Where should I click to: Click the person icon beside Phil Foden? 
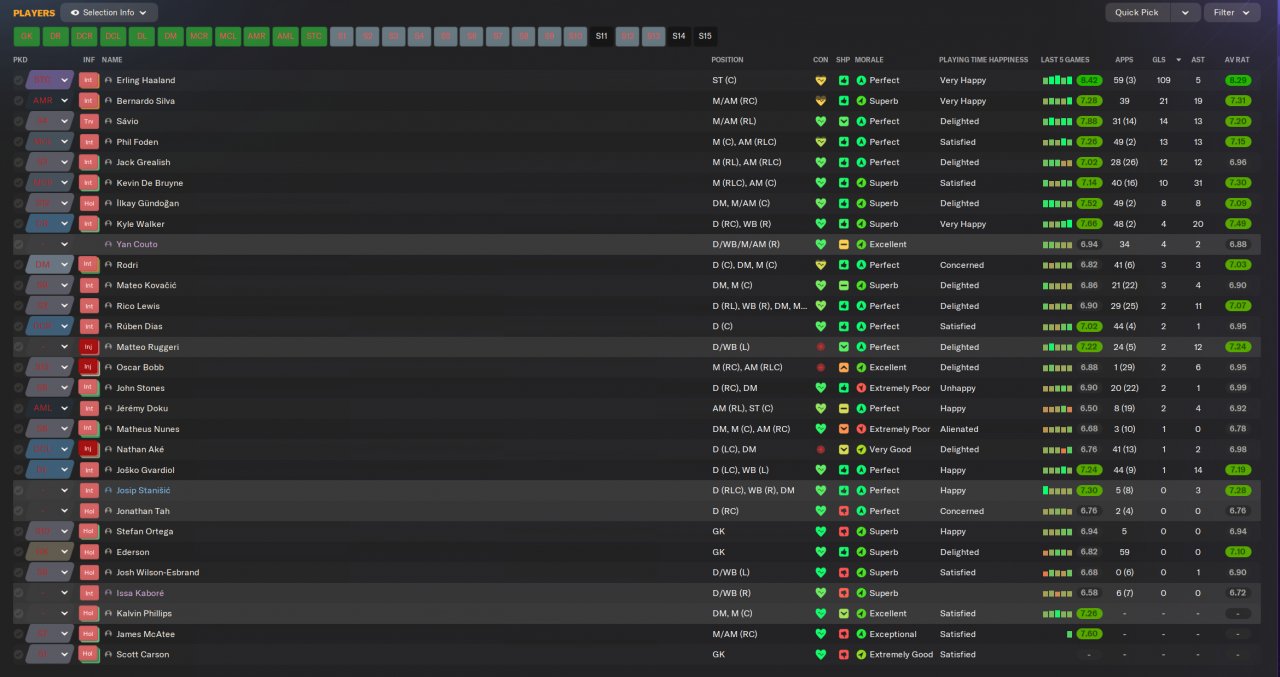pyautogui.click(x=109, y=142)
